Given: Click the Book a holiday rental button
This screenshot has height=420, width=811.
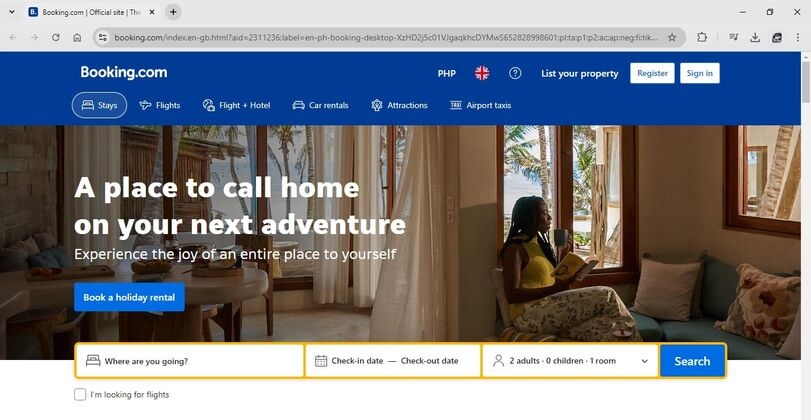Looking at the screenshot, I should click(x=129, y=297).
